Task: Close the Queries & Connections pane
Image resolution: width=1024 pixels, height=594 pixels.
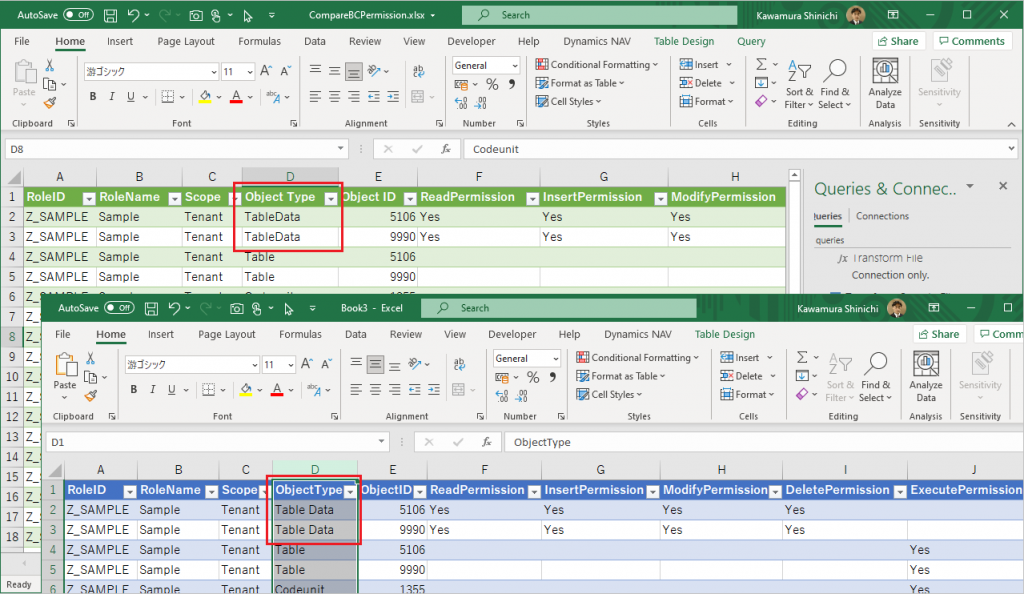Action: point(1003,186)
